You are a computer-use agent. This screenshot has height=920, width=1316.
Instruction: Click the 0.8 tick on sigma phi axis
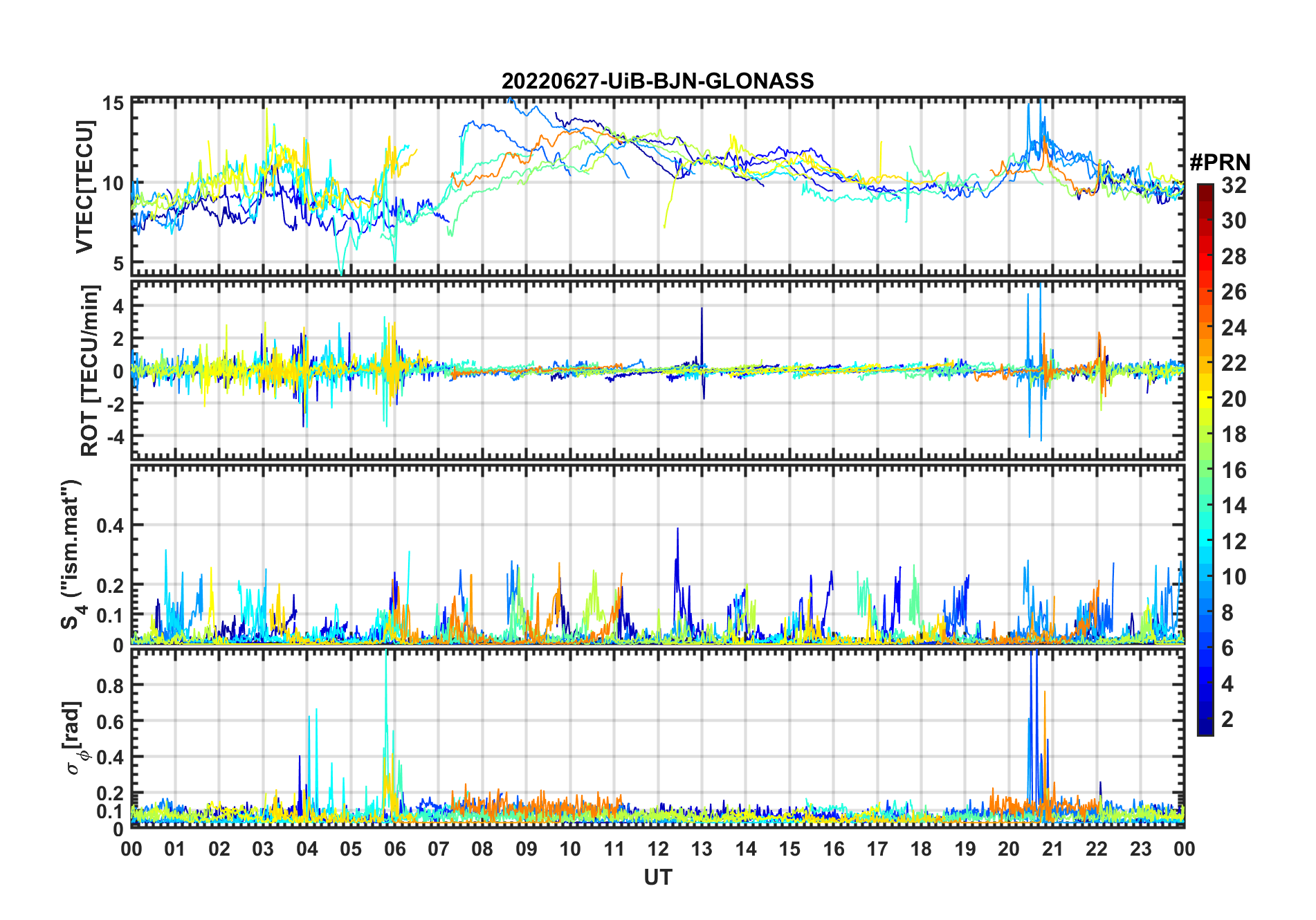tap(110, 686)
